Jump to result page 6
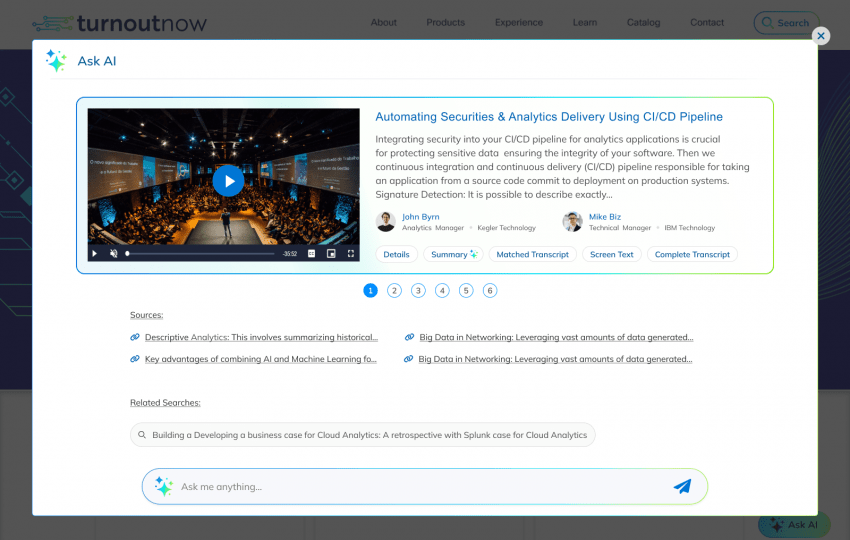Screen dimensions: 850x540 click(490, 291)
